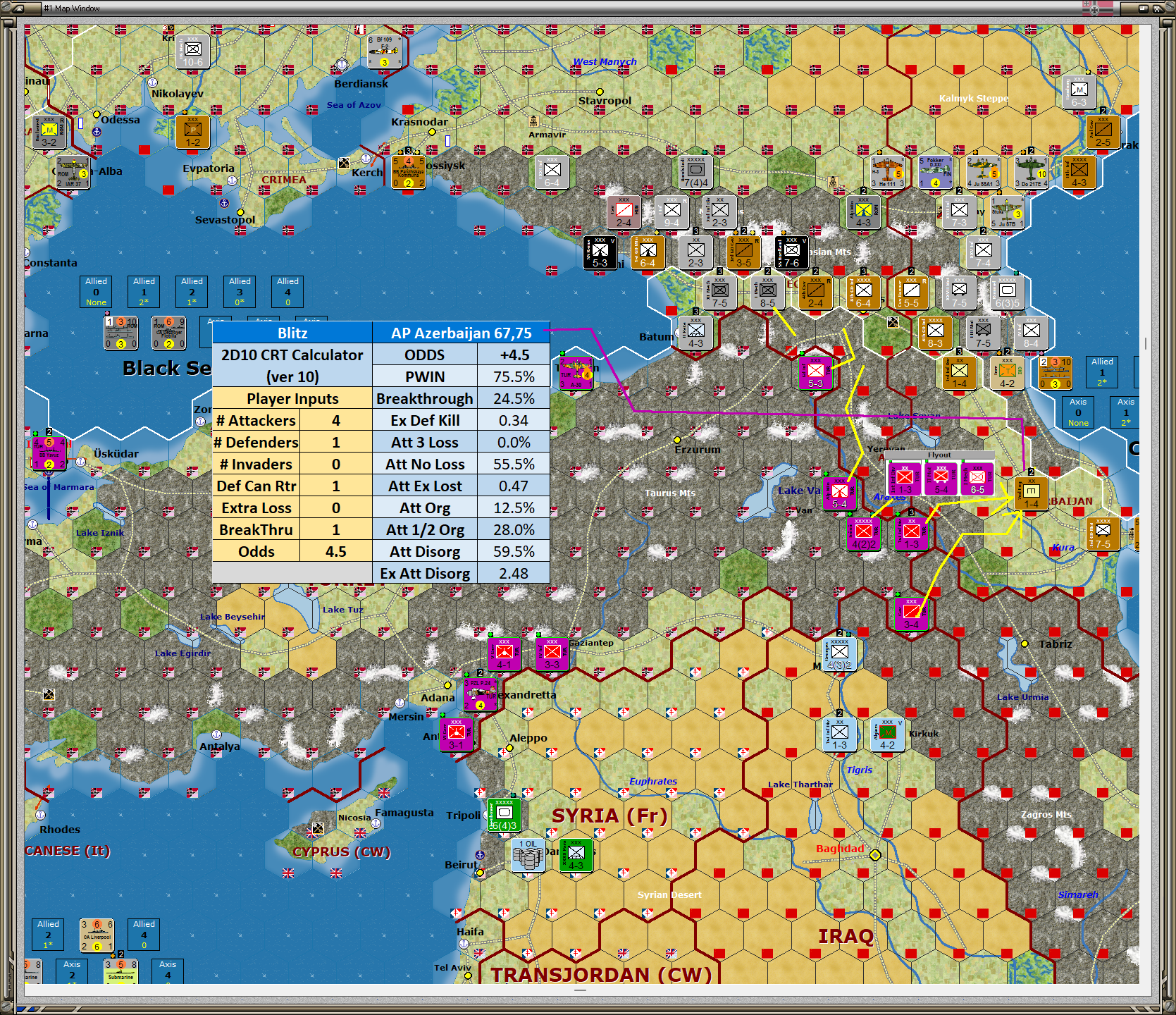The height and width of the screenshot is (1015, 1176).
Task: Select the 4th GD Inf 8-3 counter
Action: click(935, 333)
